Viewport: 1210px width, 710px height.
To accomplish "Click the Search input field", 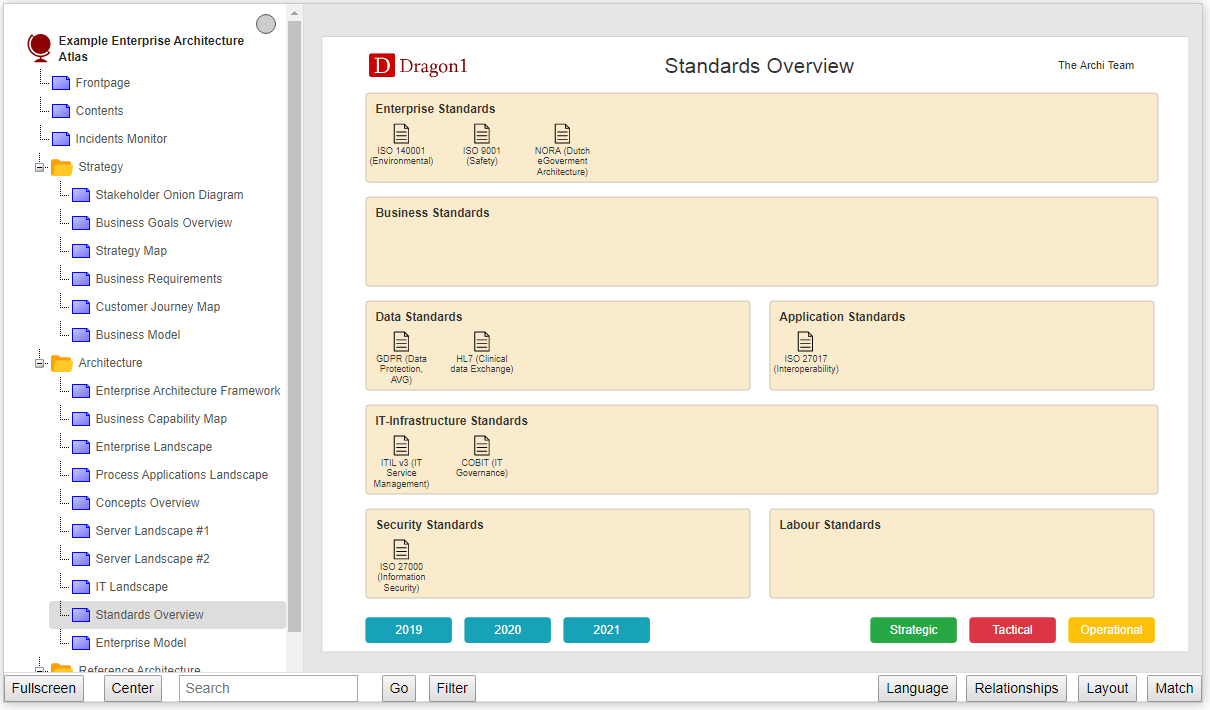I will pyautogui.click(x=268, y=688).
